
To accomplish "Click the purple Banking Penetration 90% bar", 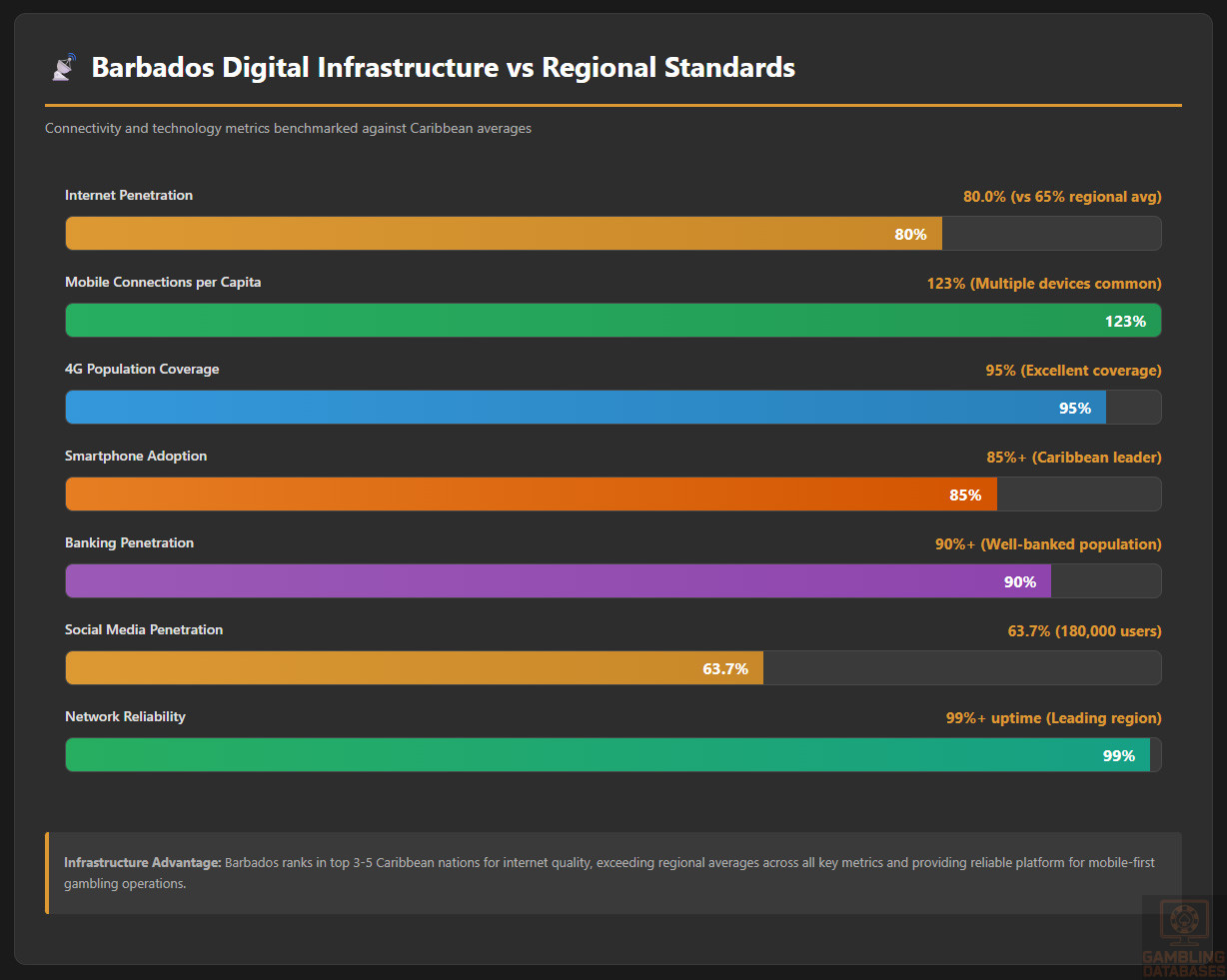I will pos(558,581).
